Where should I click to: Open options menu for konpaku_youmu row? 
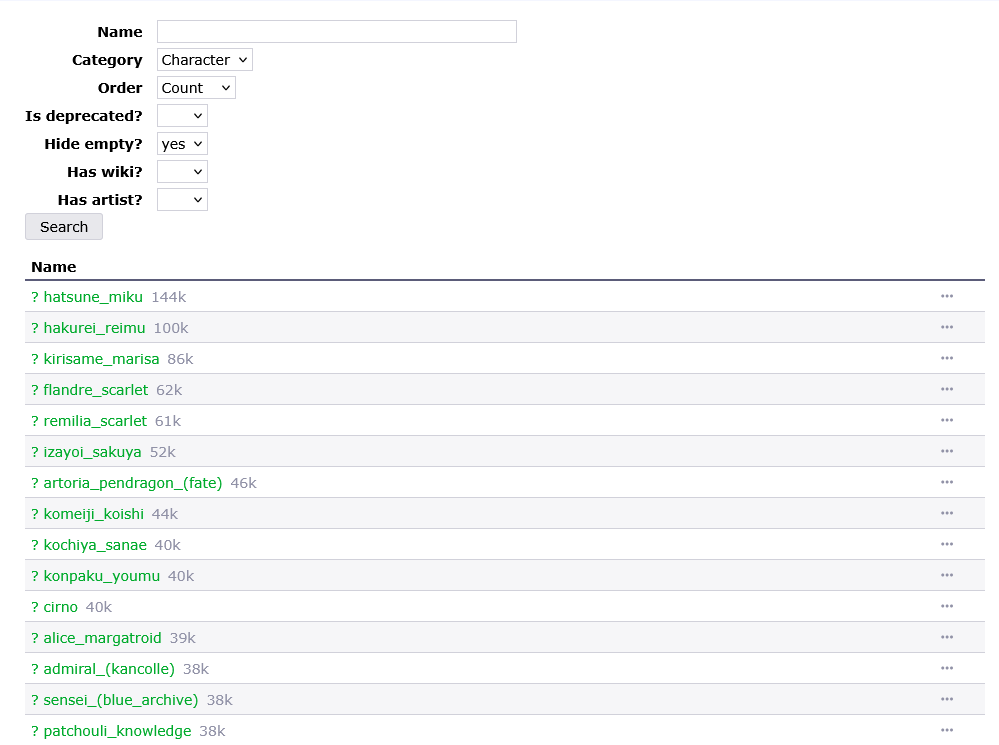click(947, 575)
